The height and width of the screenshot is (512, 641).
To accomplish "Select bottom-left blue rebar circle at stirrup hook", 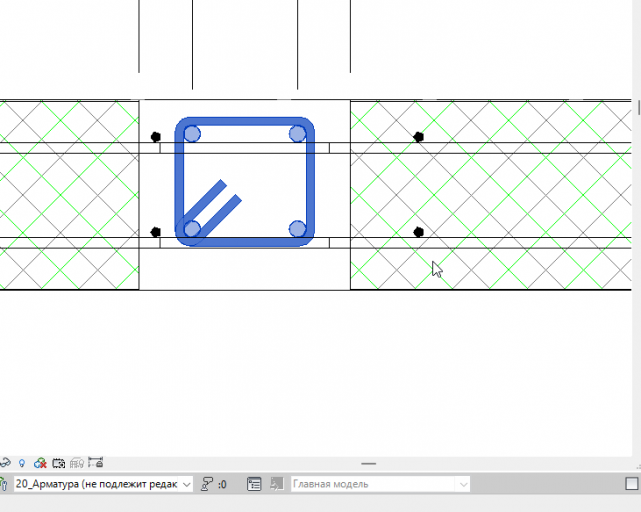I will pyautogui.click(x=192, y=229).
